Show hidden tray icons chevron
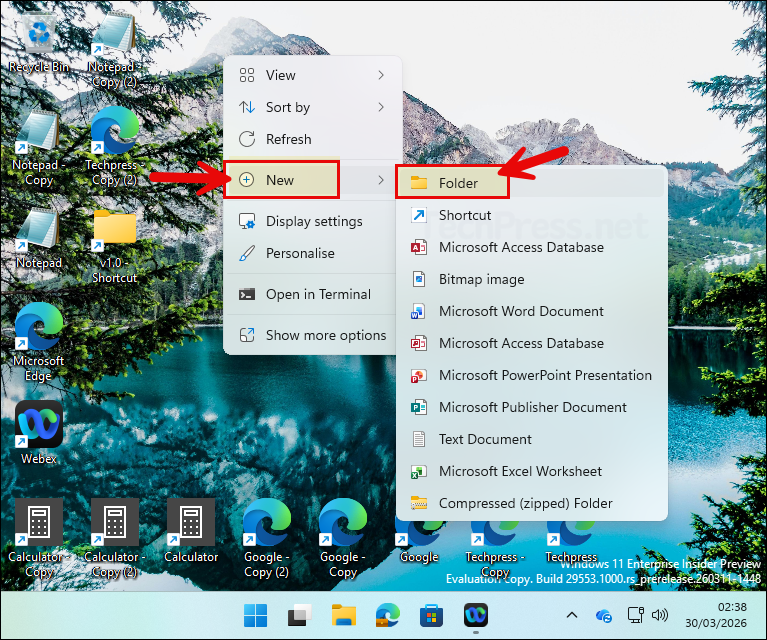The image size is (767, 640). pyautogui.click(x=572, y=615)
